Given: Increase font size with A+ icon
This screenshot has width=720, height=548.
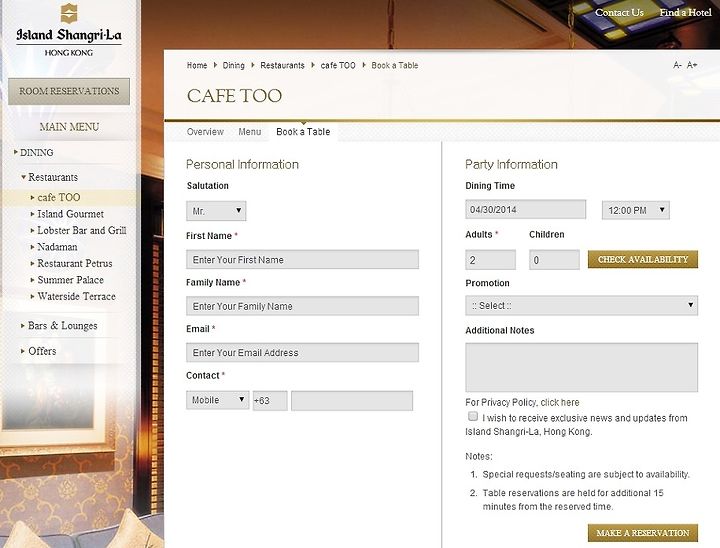Looking at the screenshot, I should pos(692,65).
